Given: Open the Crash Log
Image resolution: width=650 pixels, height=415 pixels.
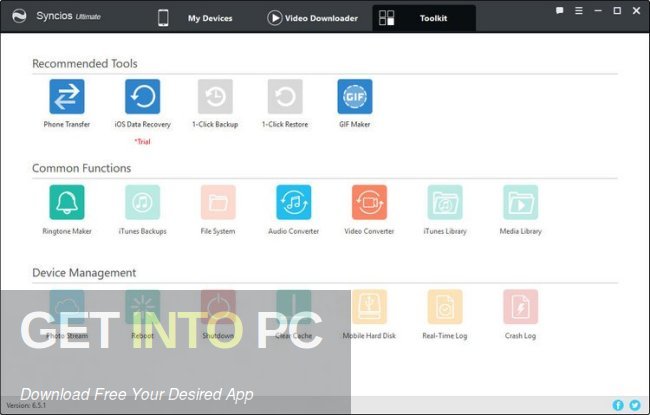Looking at the screenshot, I should click(521, 307).
